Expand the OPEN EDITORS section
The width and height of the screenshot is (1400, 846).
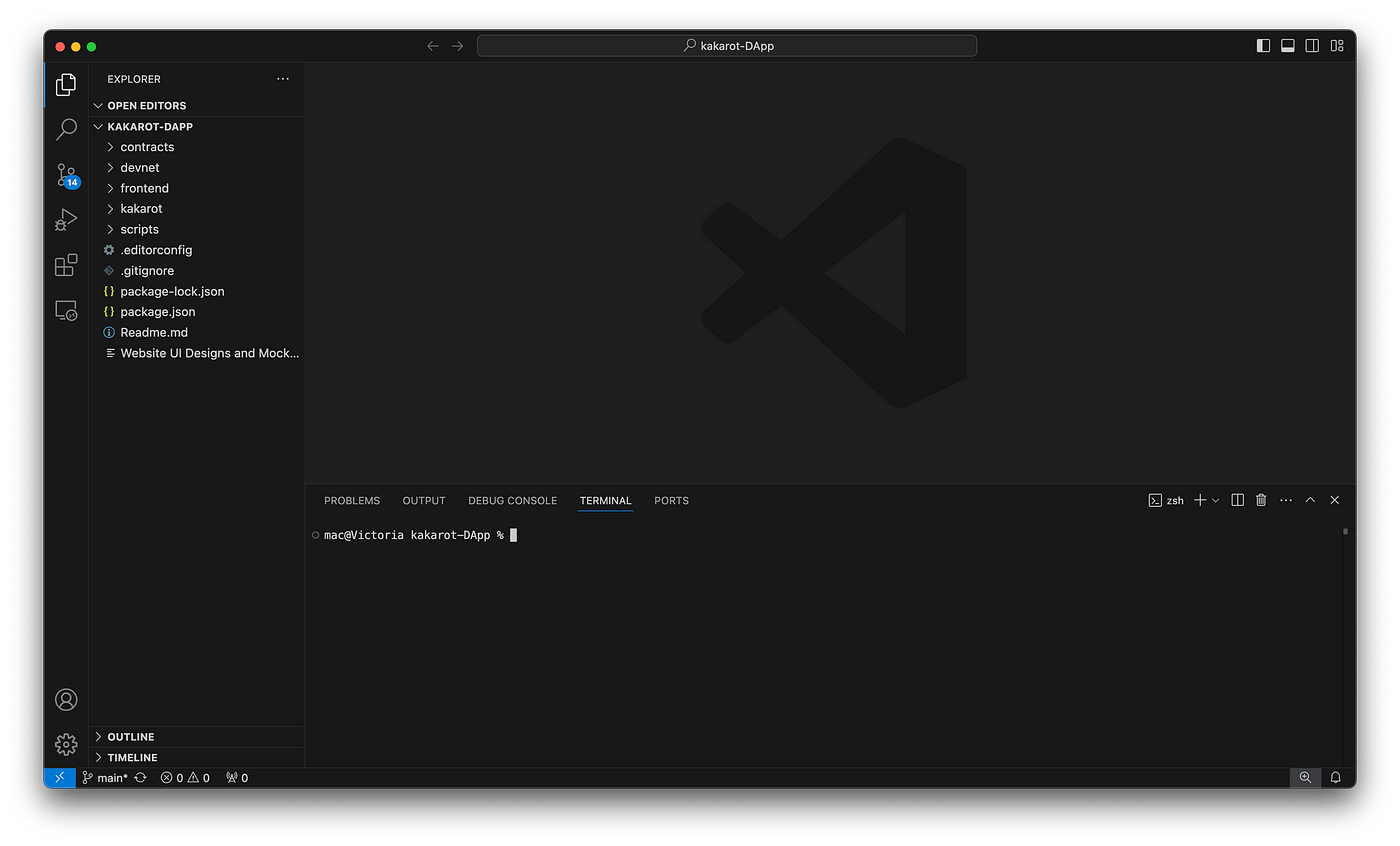click(197, 105)
